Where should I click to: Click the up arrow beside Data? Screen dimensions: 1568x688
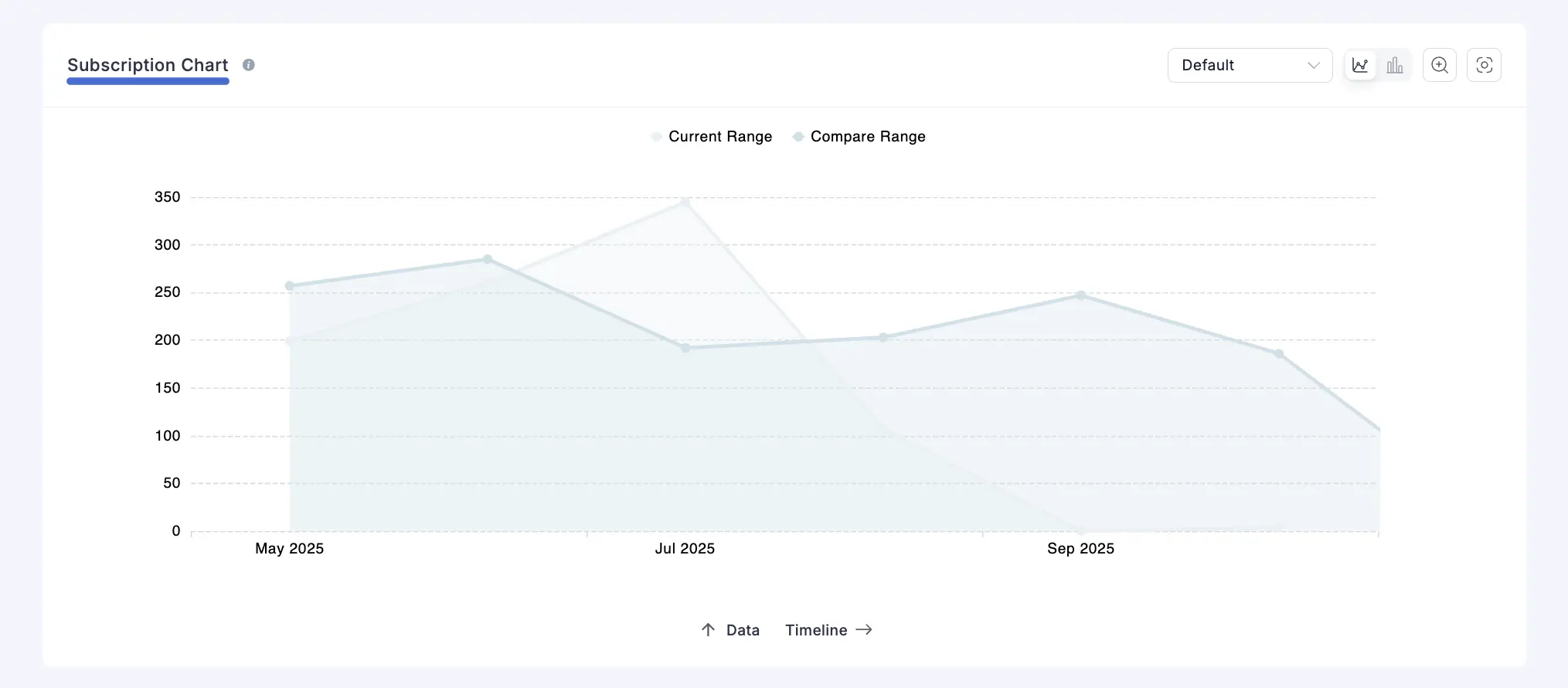pos(708,630)
